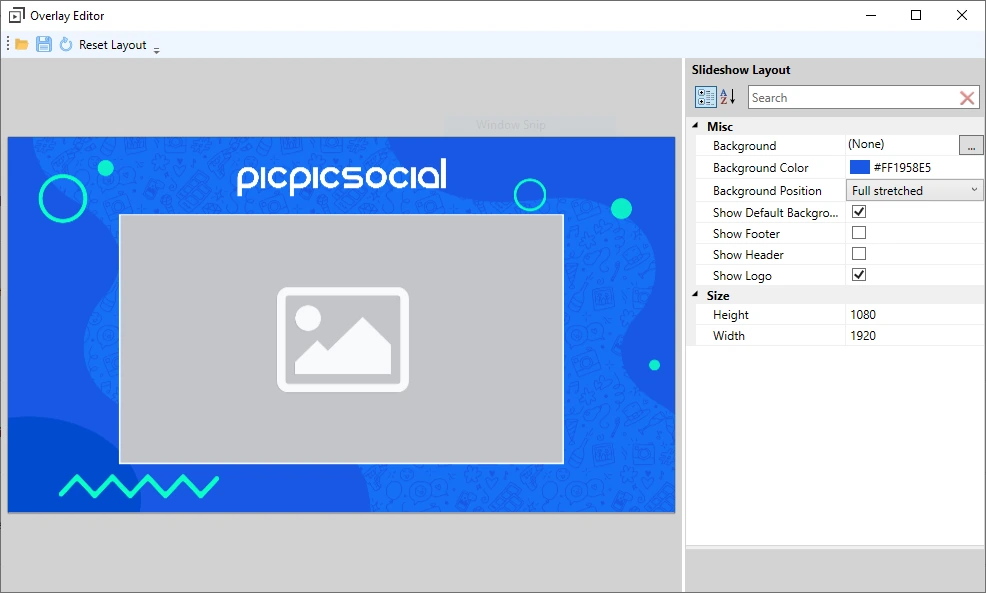Select the gray image placeholder in the canvas
The height and width of the screenshot is (593, 986).
pyautogui.click(x=341, y=339)
